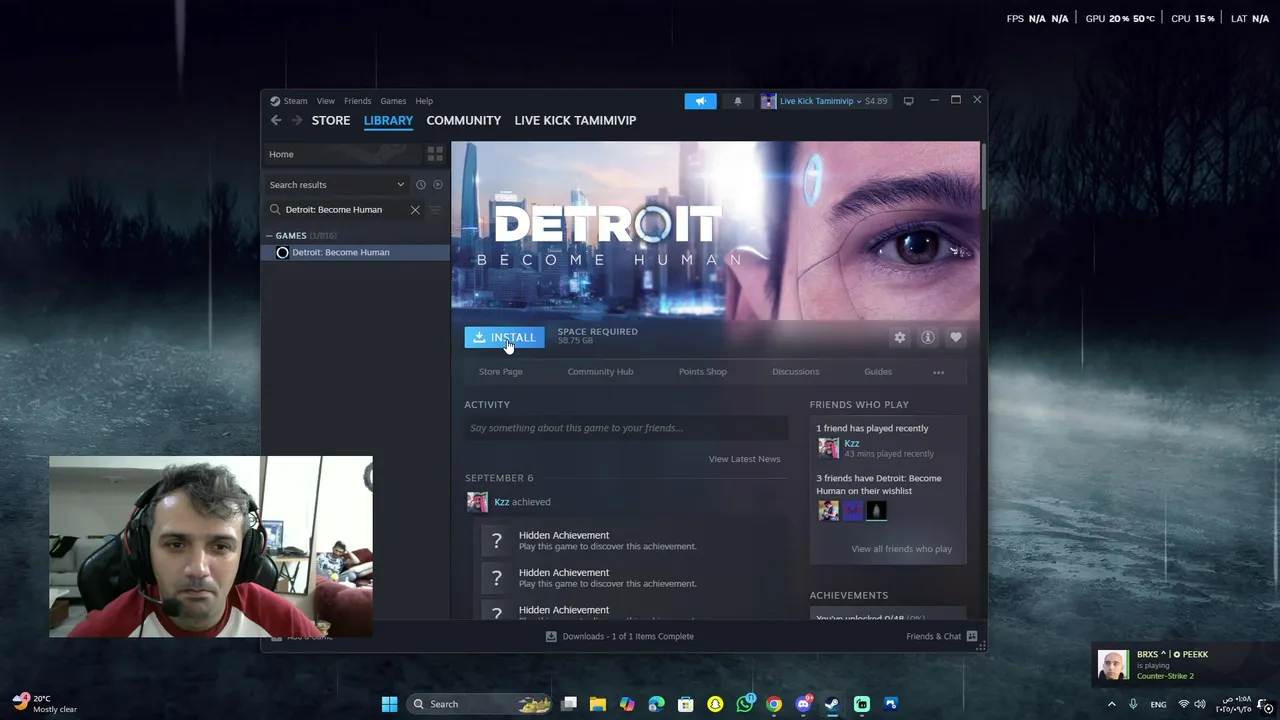1280x720 pixels.
Task: Open the Games menu
Action: pyautogui.click(x=393, y=101)
